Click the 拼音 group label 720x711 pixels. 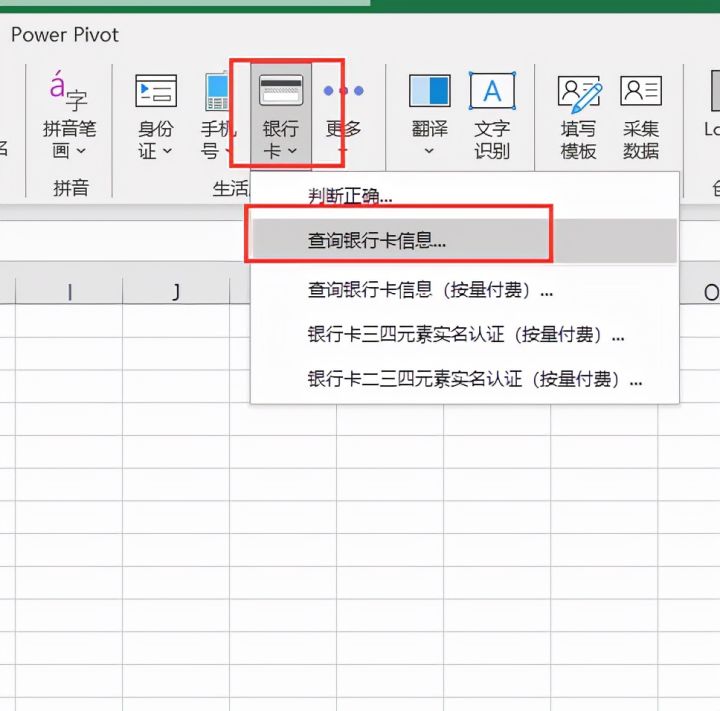click(71, 188)
